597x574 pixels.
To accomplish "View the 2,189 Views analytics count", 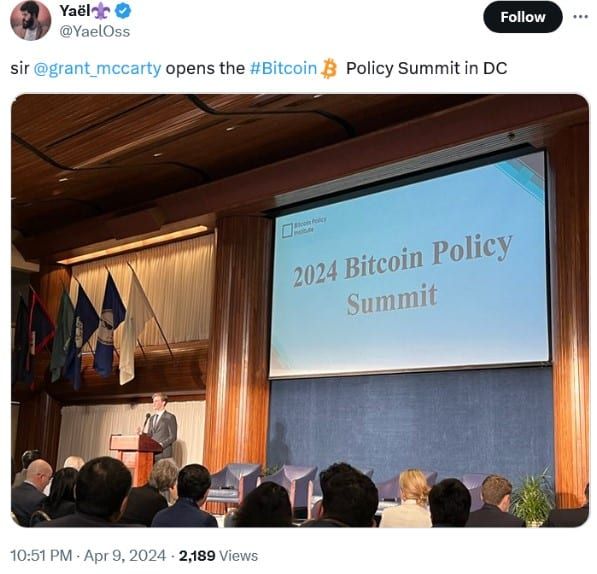I will pos(218,556).
